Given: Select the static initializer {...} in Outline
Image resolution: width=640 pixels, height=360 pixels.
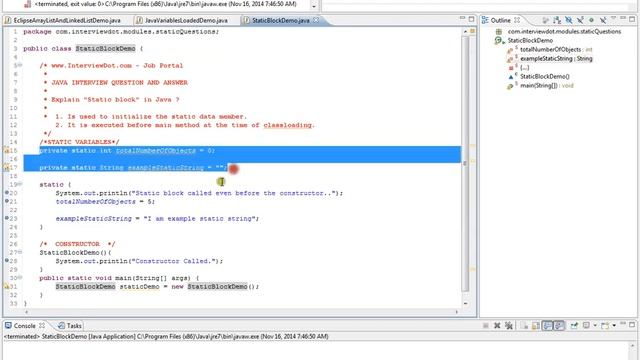Looking at the screenshot, I should click(524, 67).
